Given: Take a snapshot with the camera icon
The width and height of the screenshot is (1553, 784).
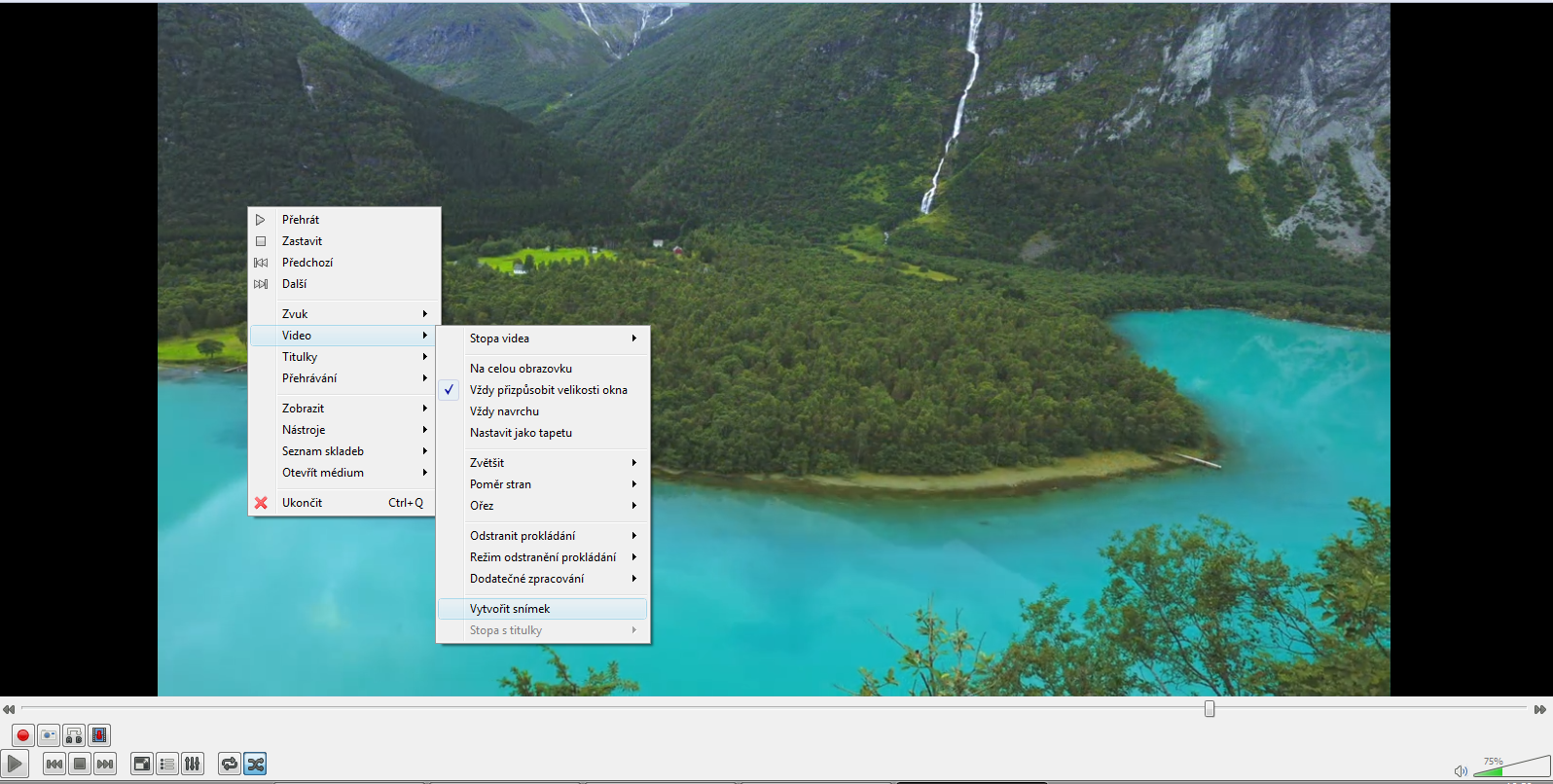Looking at the screenshot, I should (x=49, y=735).
